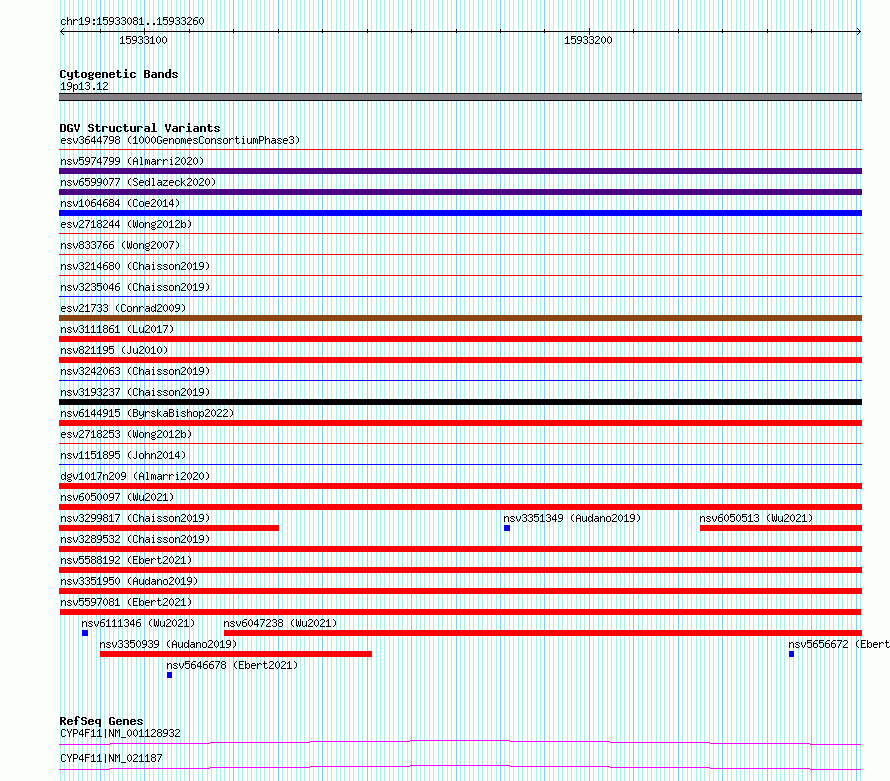Open variant nsv5597081 (Ebert2021)

click(x=126, y=602)
